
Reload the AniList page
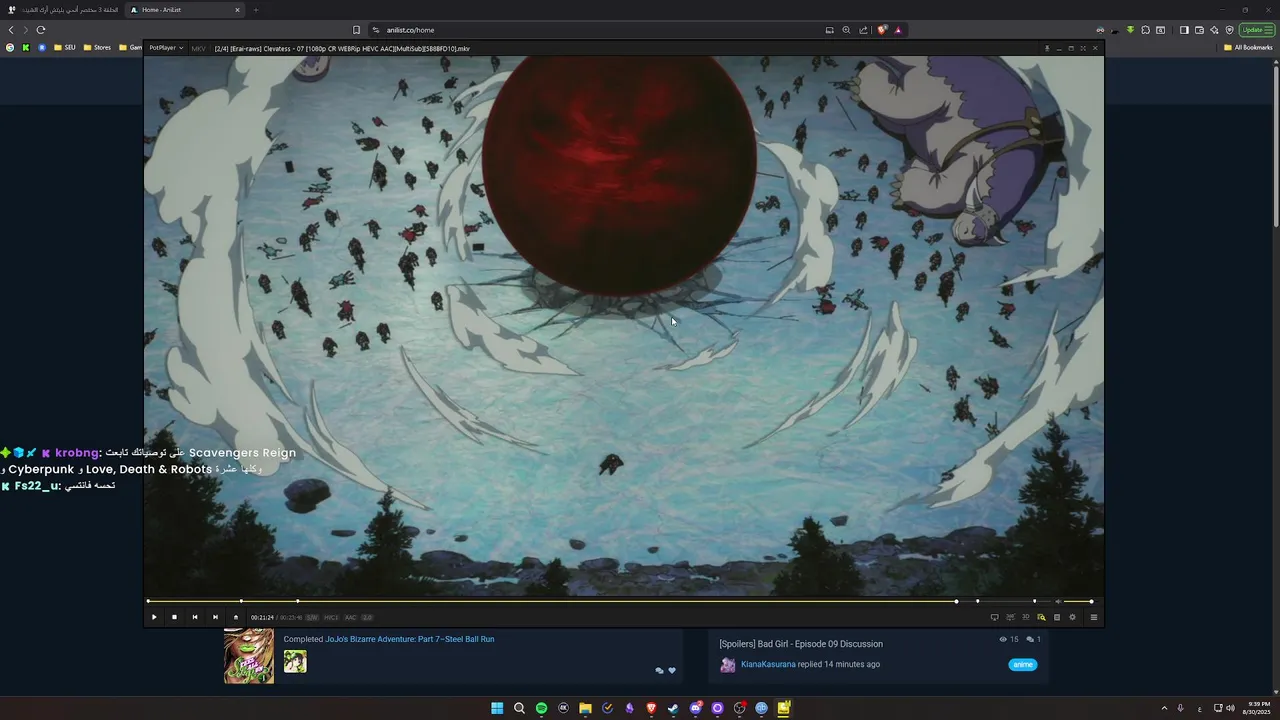(41, 30)
